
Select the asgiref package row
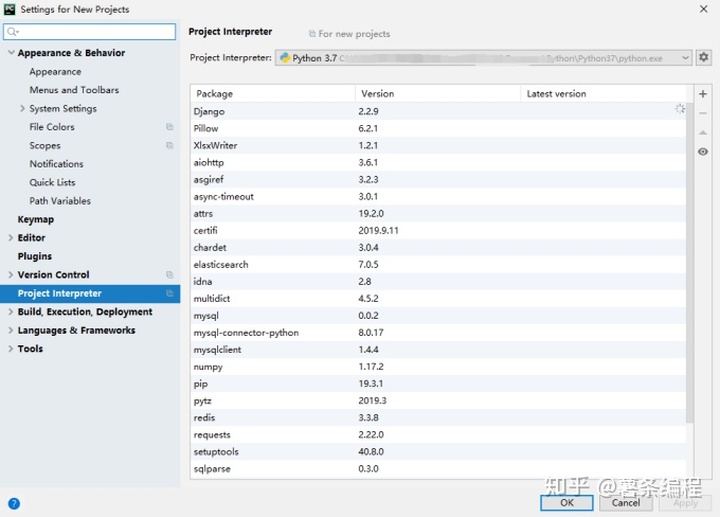point(439,179)
